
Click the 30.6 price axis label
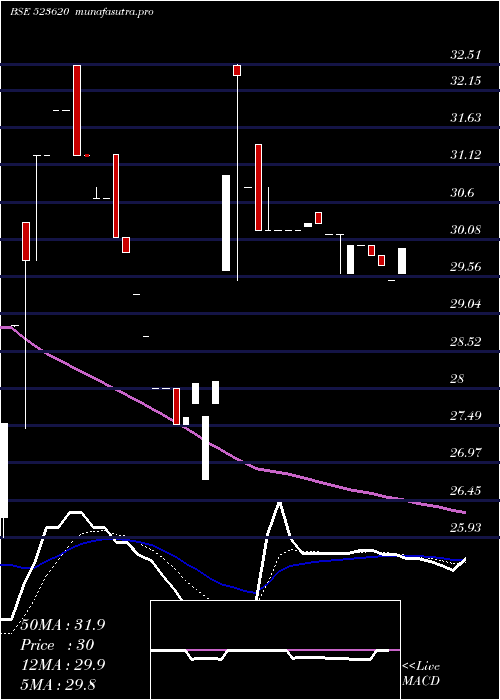point(462,193)
